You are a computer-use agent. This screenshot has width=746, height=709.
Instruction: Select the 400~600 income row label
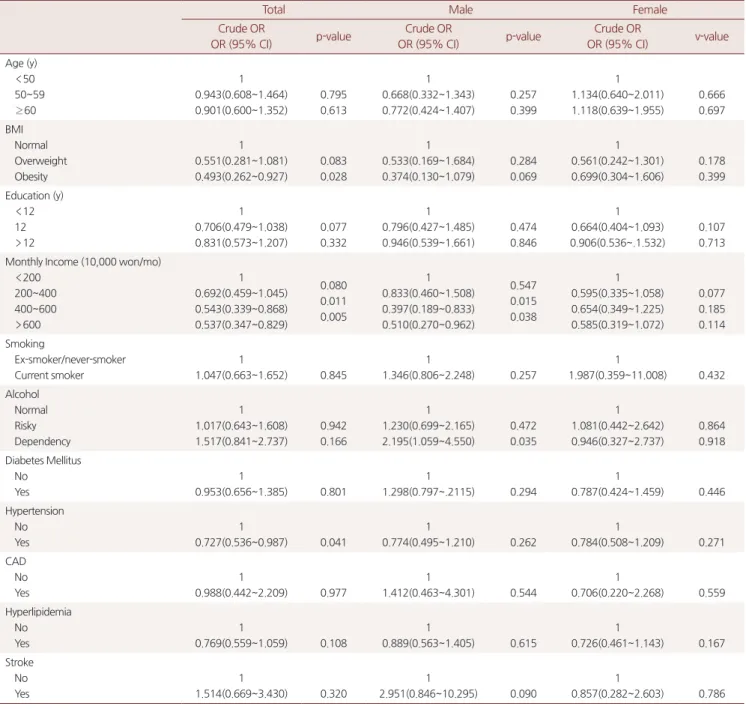coord(35,309)
